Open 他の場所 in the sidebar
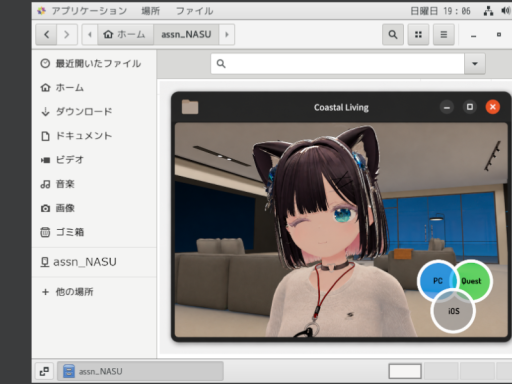Viewport: 512px width, 384px height. tap(94, 292)
